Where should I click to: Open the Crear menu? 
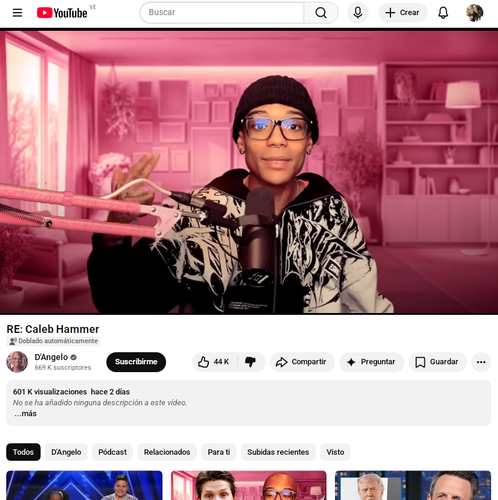(x=403, y=13)
